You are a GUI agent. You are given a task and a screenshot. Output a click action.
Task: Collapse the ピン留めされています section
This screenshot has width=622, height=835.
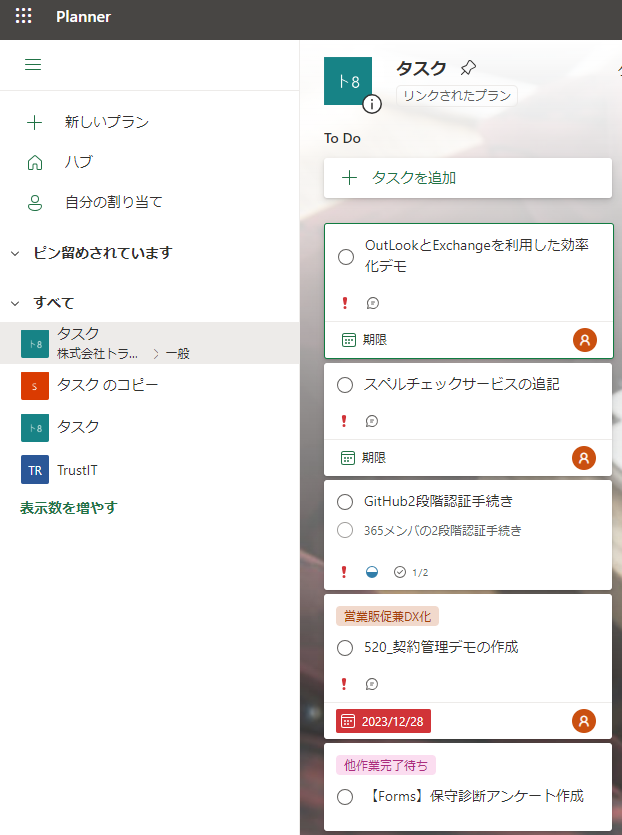point(15,253)
